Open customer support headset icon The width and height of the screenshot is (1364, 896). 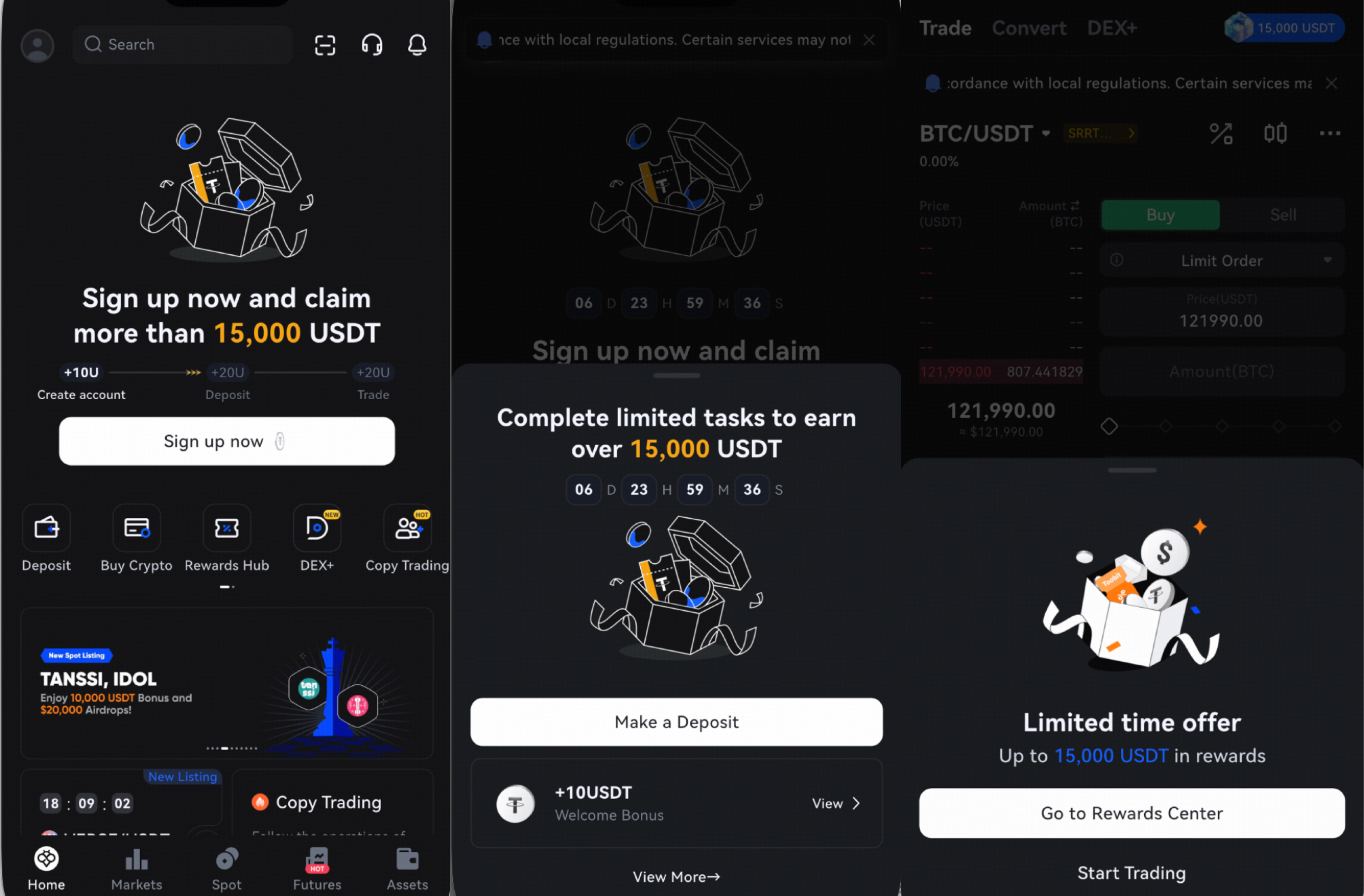coord(372,45)
